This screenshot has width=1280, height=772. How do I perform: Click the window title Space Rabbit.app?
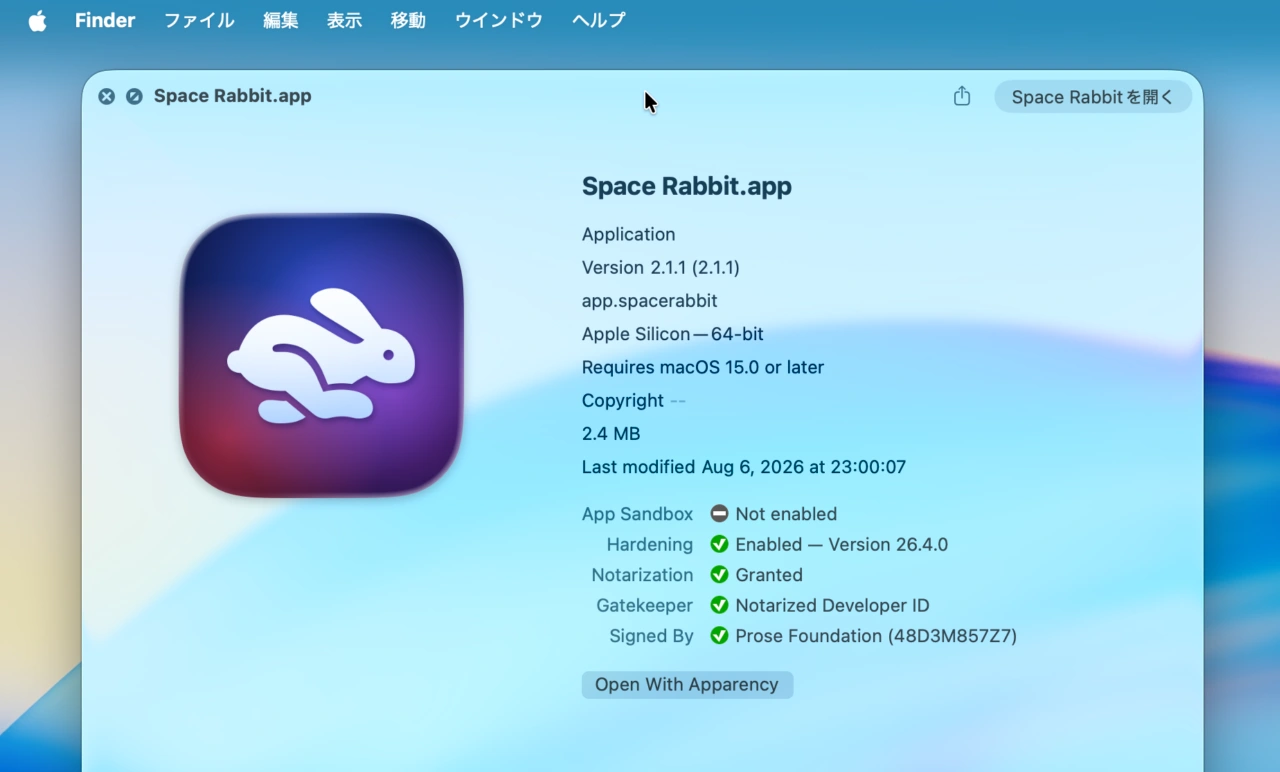tap(233, 96)
